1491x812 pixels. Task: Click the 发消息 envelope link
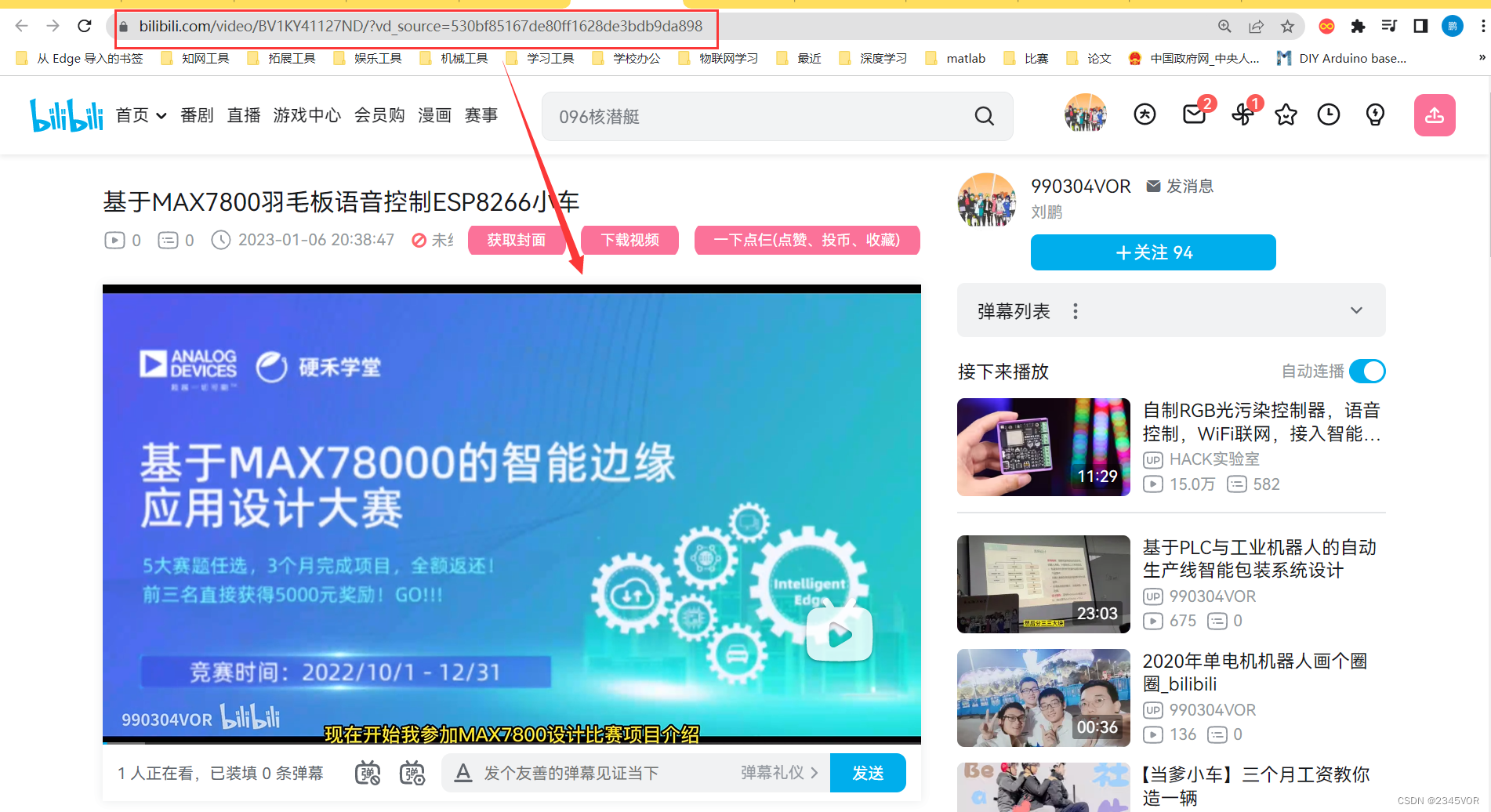(x=1180, y=187)
